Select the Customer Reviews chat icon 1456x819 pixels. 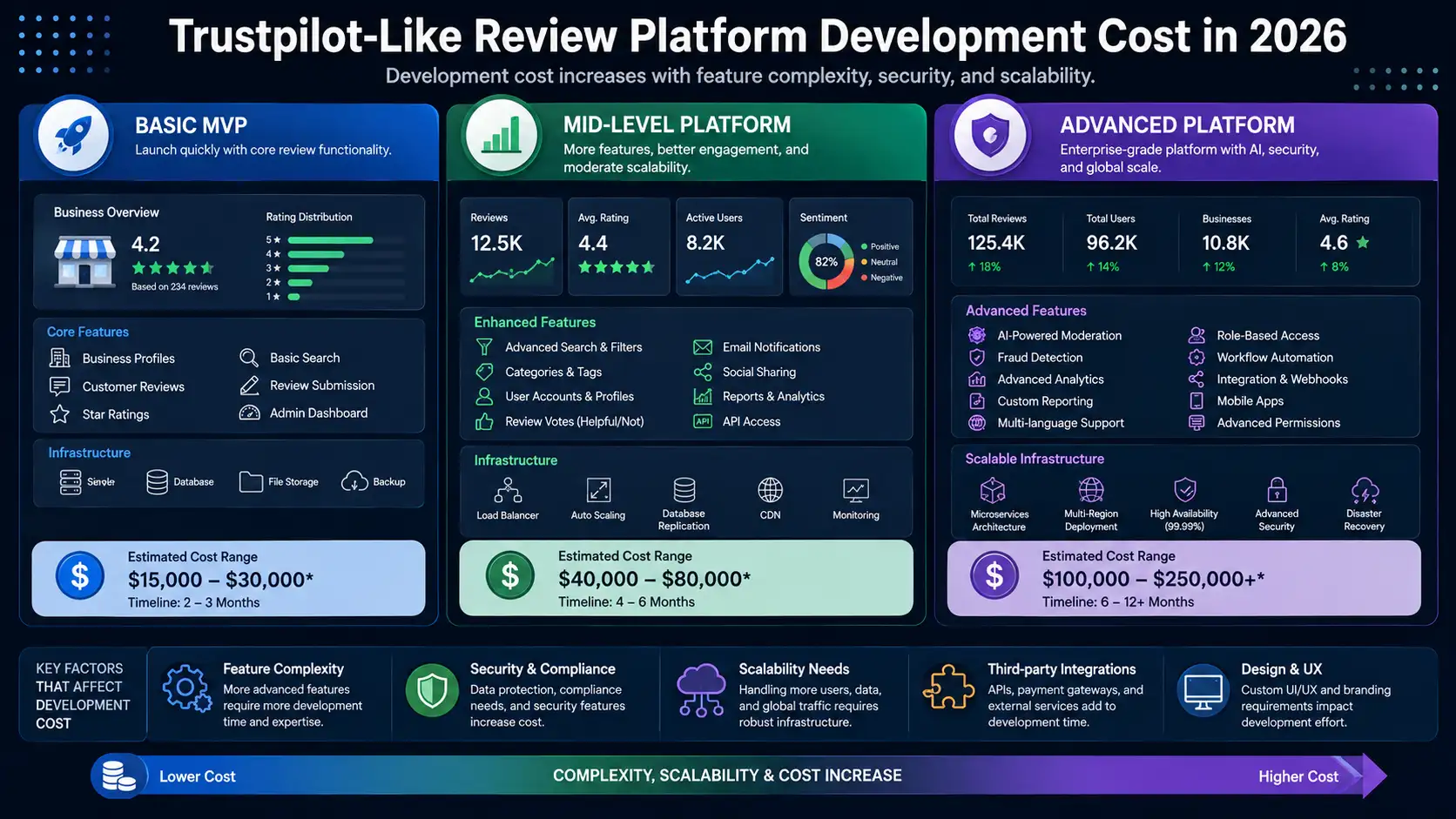tap(59, 386)
